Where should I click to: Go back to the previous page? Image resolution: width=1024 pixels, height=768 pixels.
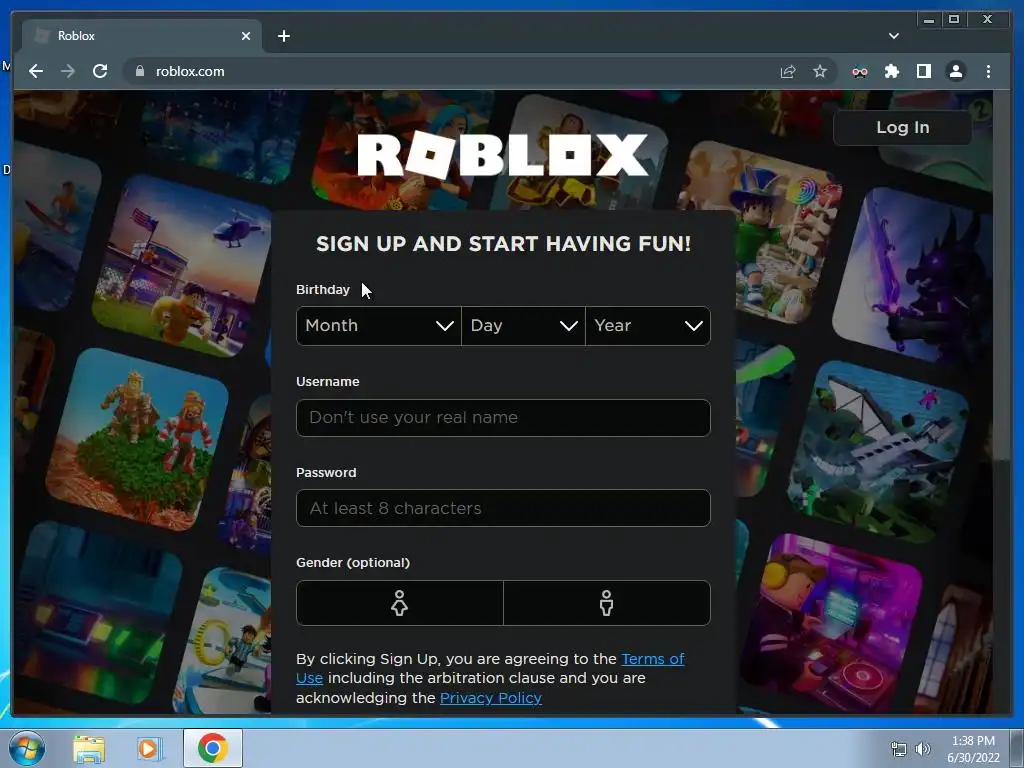point(36,71)
